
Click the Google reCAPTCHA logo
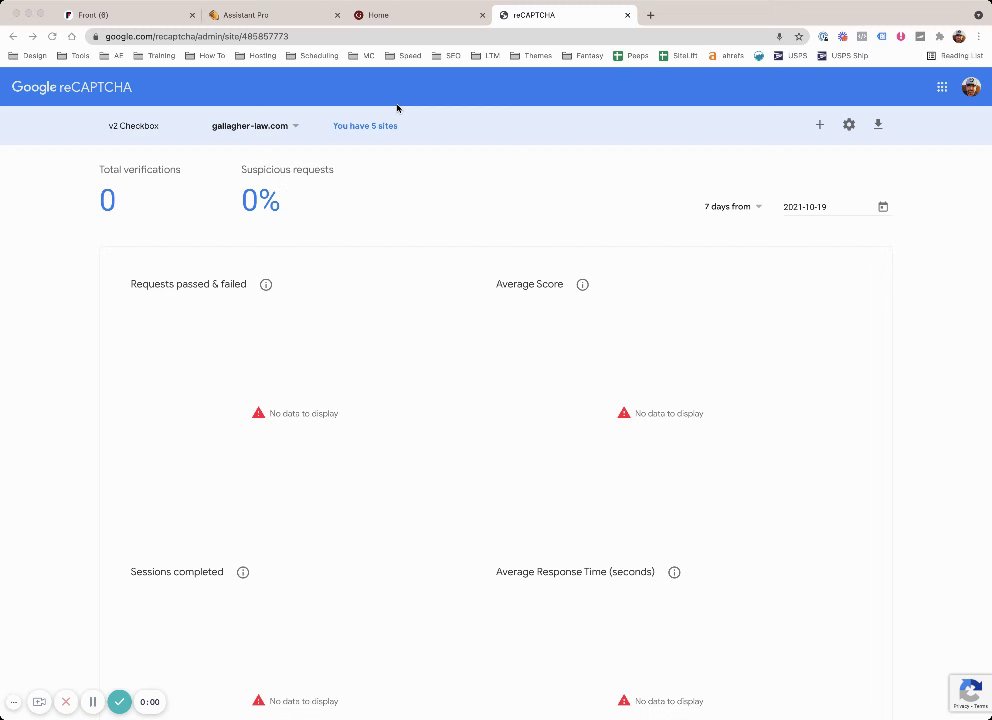click(x=71, y=87)
